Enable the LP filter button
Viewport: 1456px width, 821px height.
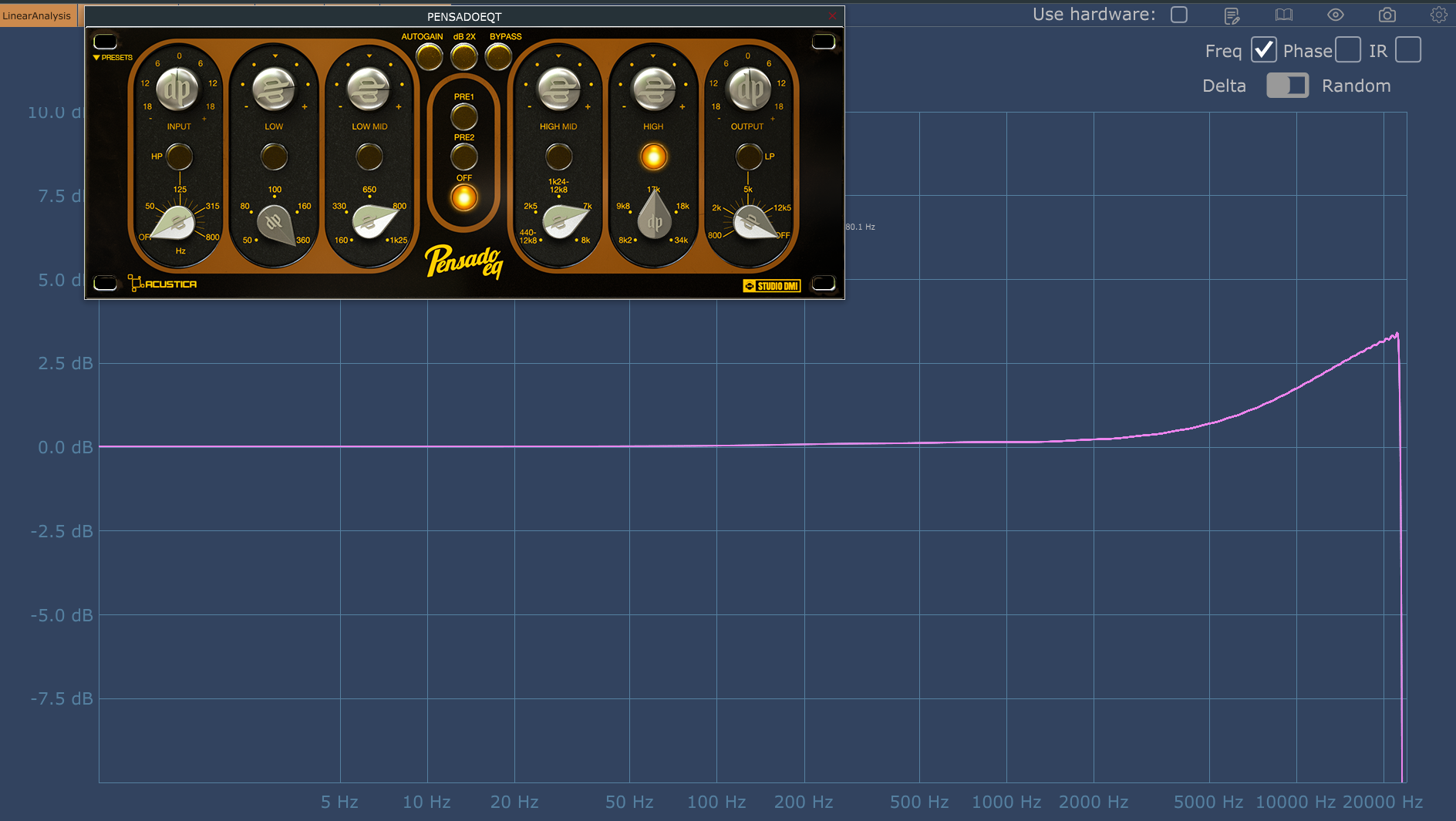point(748,156)
